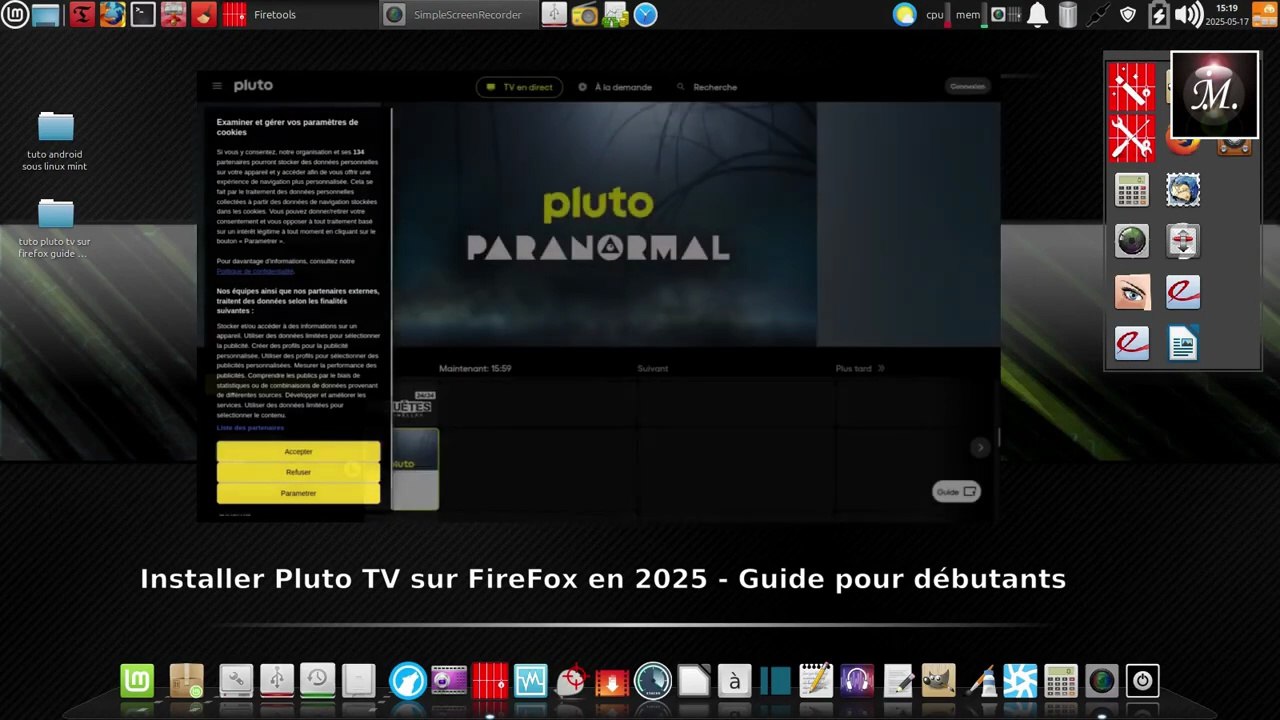This screenshot has height=720, width=1280.
Task: Click the calculator icon in right side panel
Action: [1131, 190]
